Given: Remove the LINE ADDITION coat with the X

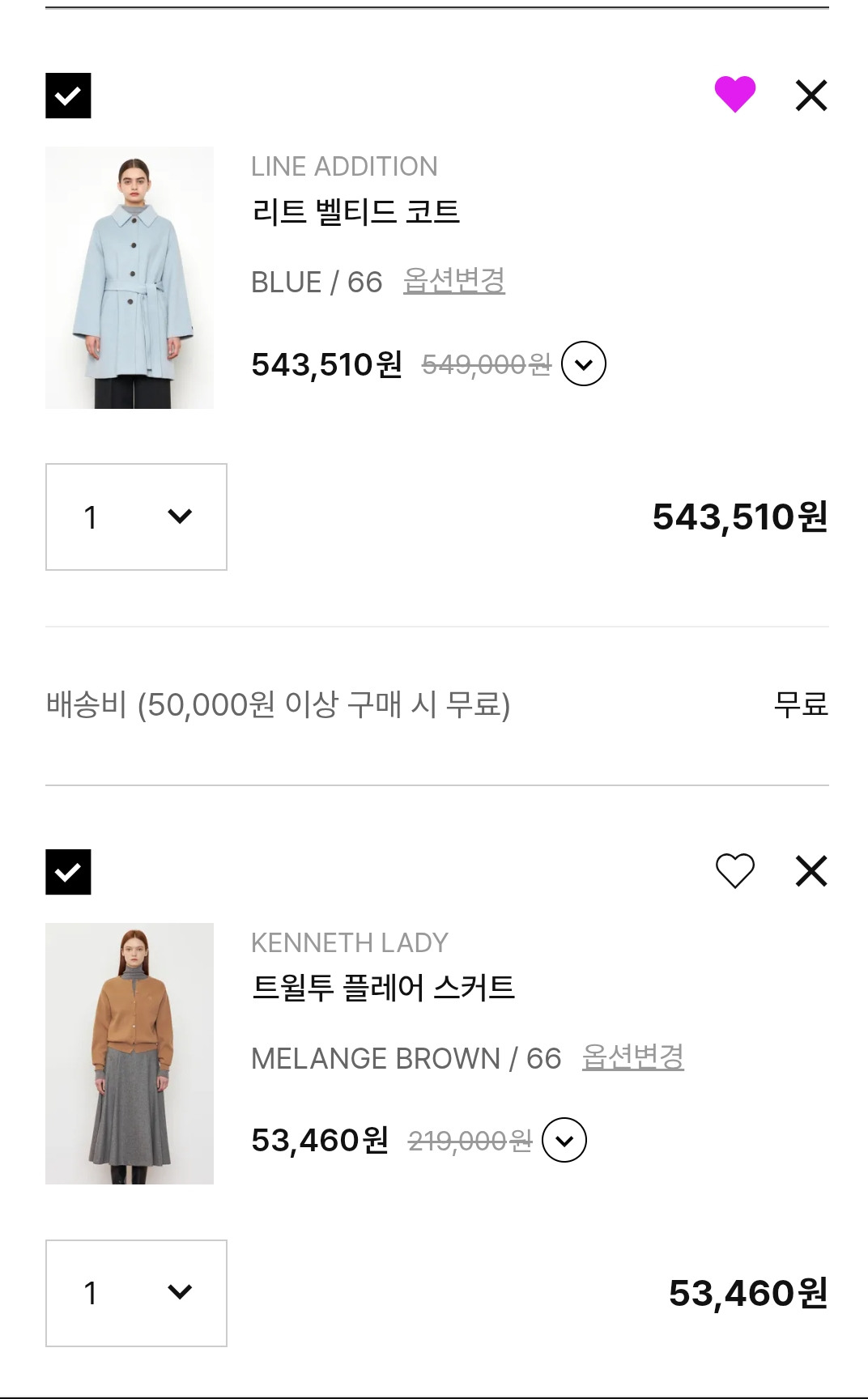Looking at the screenshot, I should point(811,95).
